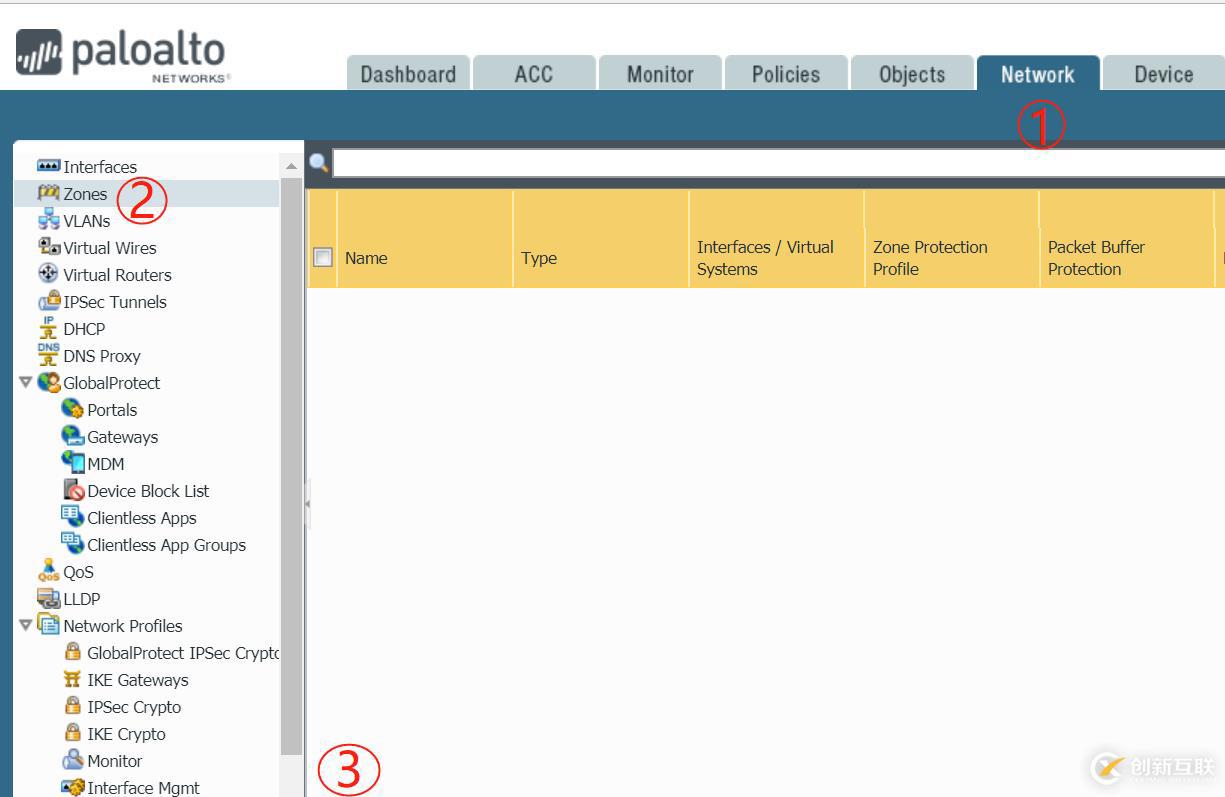Click the IKE Crypto lock icon
Screen dimensions: 1225x797
pyautogui.click(x=72, y=733)
